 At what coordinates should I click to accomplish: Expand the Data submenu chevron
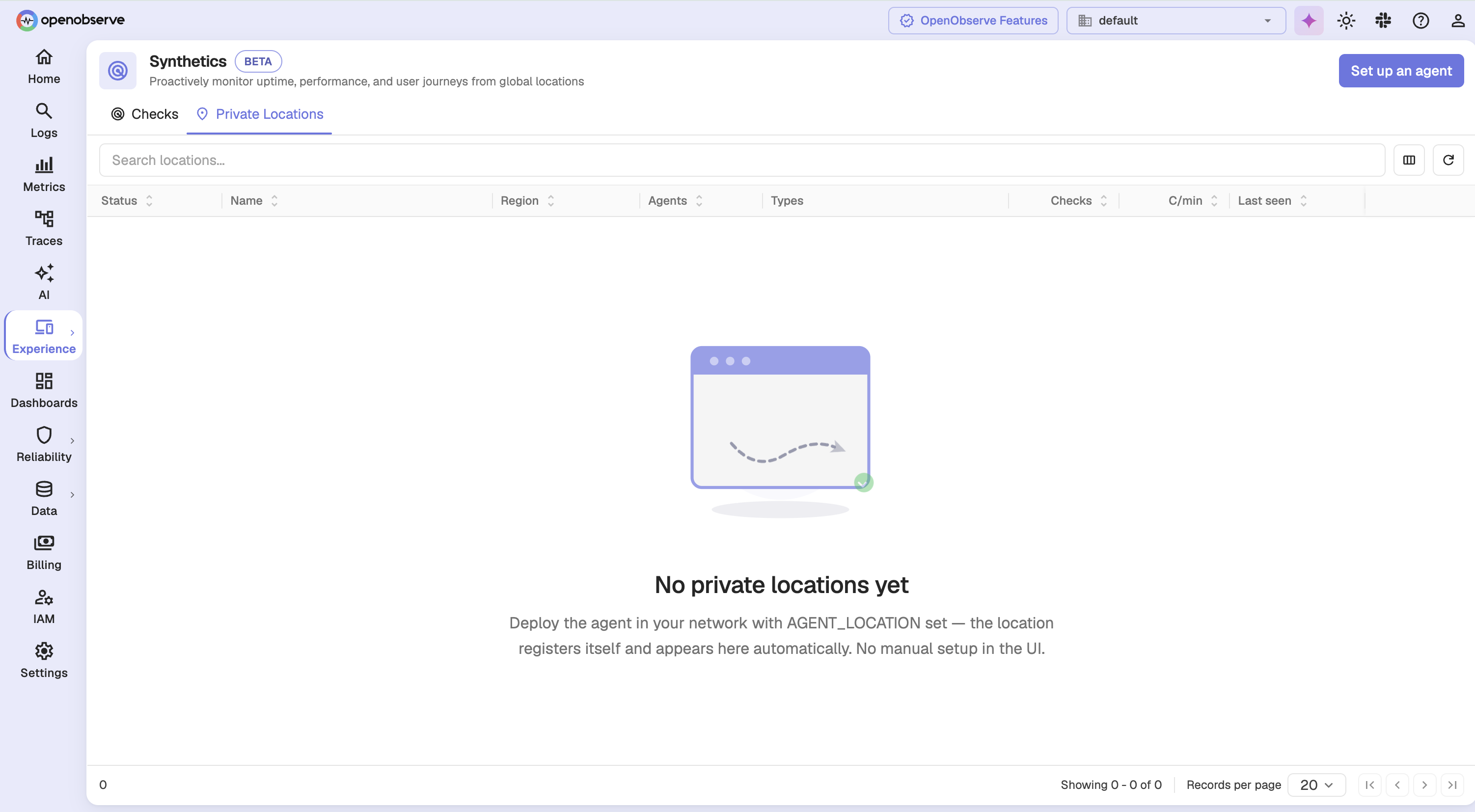click(x=72, y=495)
